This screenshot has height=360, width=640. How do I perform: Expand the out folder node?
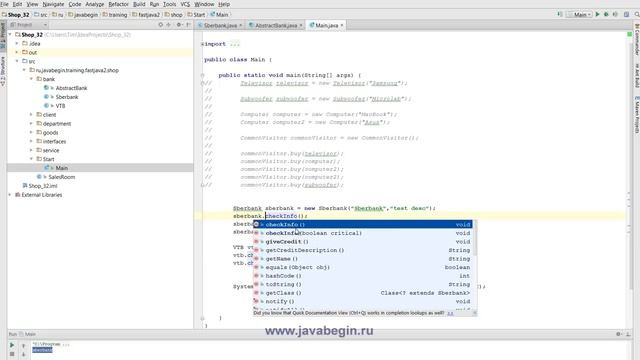[17, 52]
